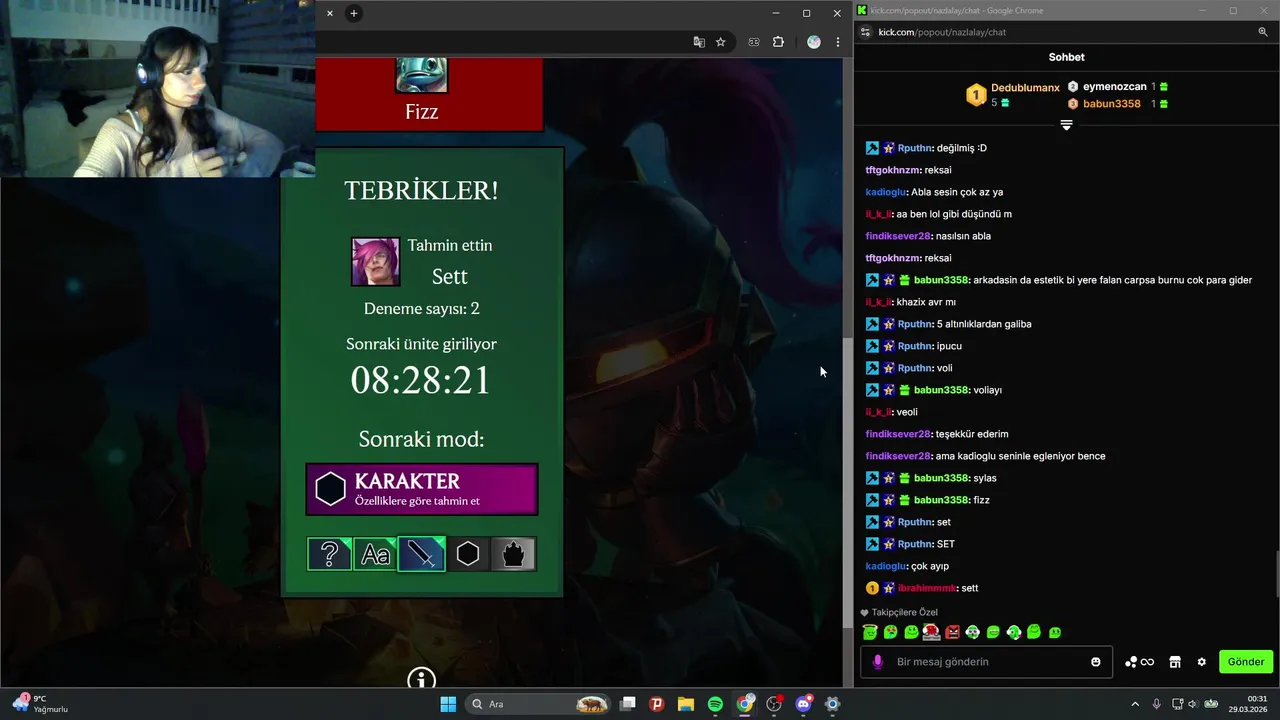Click the chat panel scrollbar
The image size is (1280, 720).
click(1276, 573)
